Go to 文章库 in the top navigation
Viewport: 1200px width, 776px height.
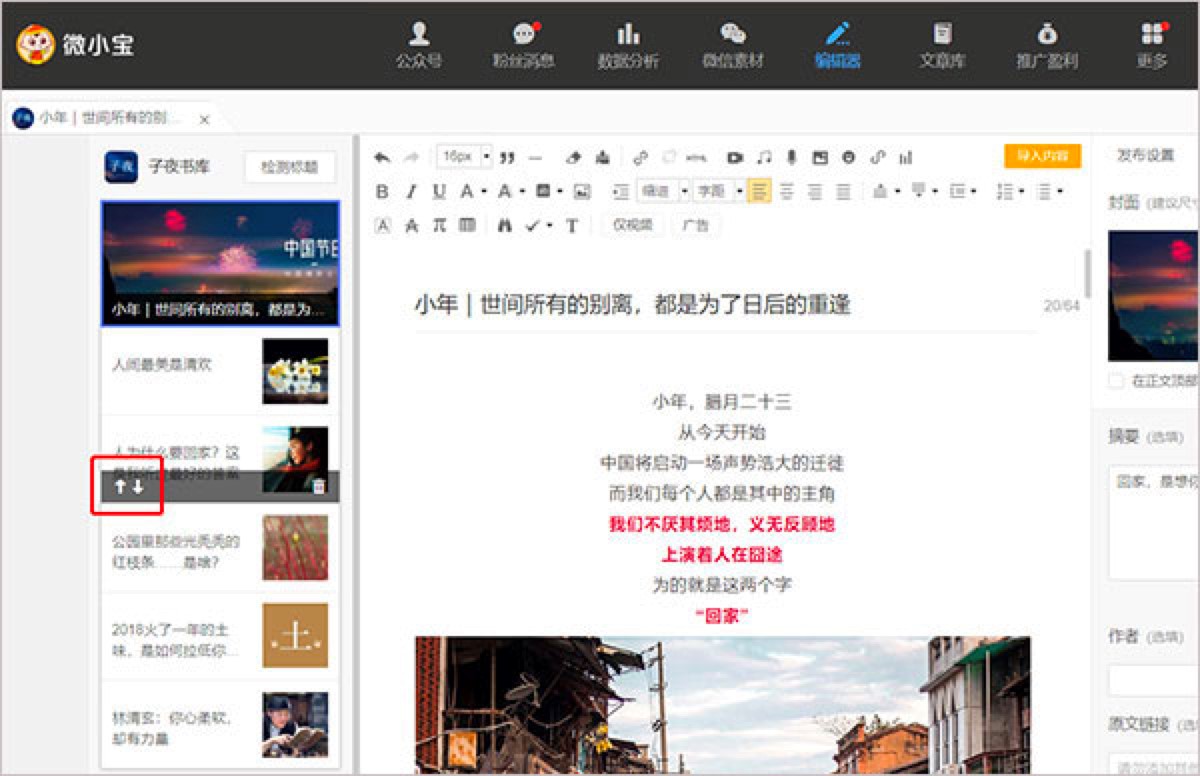(x=942, y=45)
